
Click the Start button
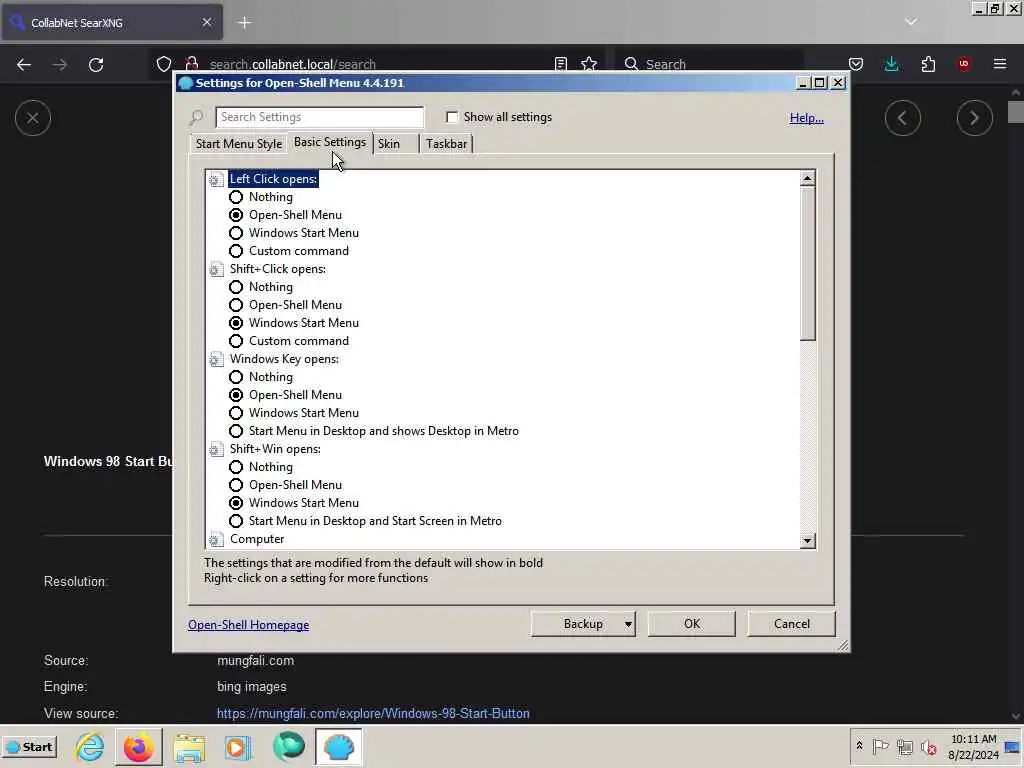click(x=29, y=747)
